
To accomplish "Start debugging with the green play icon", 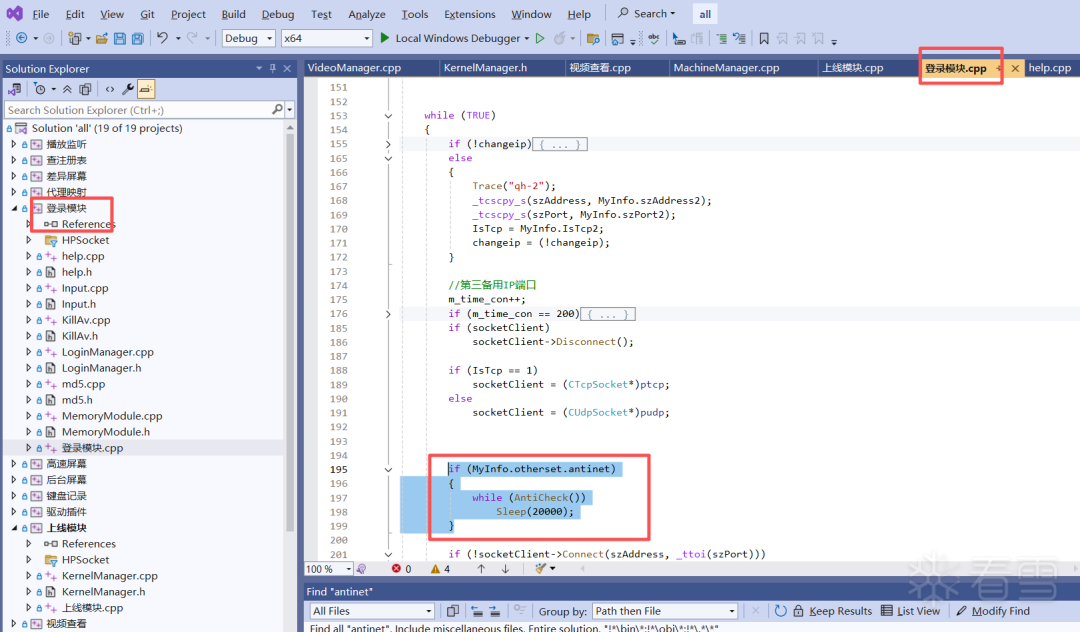I will [385, 39].
